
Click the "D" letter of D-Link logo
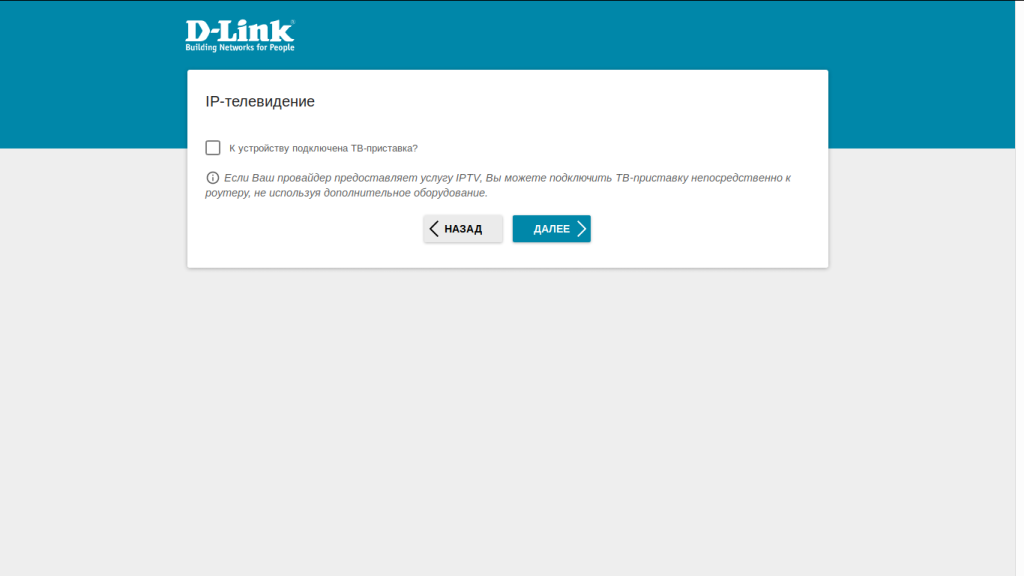pos(197,32)
